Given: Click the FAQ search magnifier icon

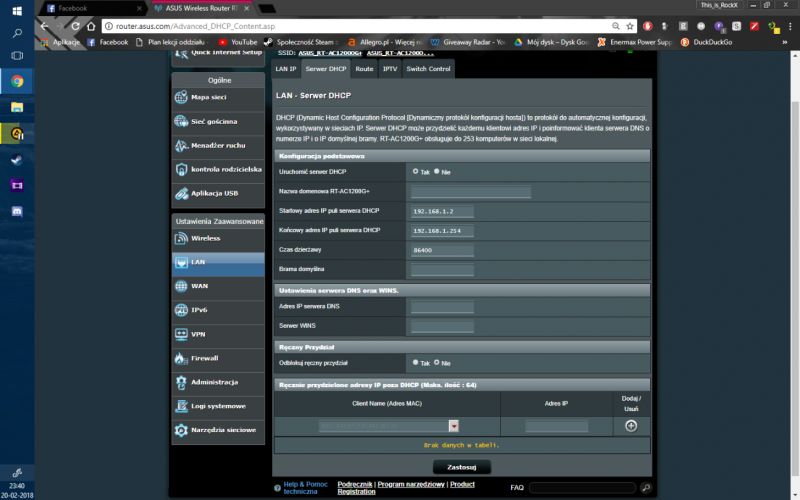Looking at the screenshot, I should [646, 488].
